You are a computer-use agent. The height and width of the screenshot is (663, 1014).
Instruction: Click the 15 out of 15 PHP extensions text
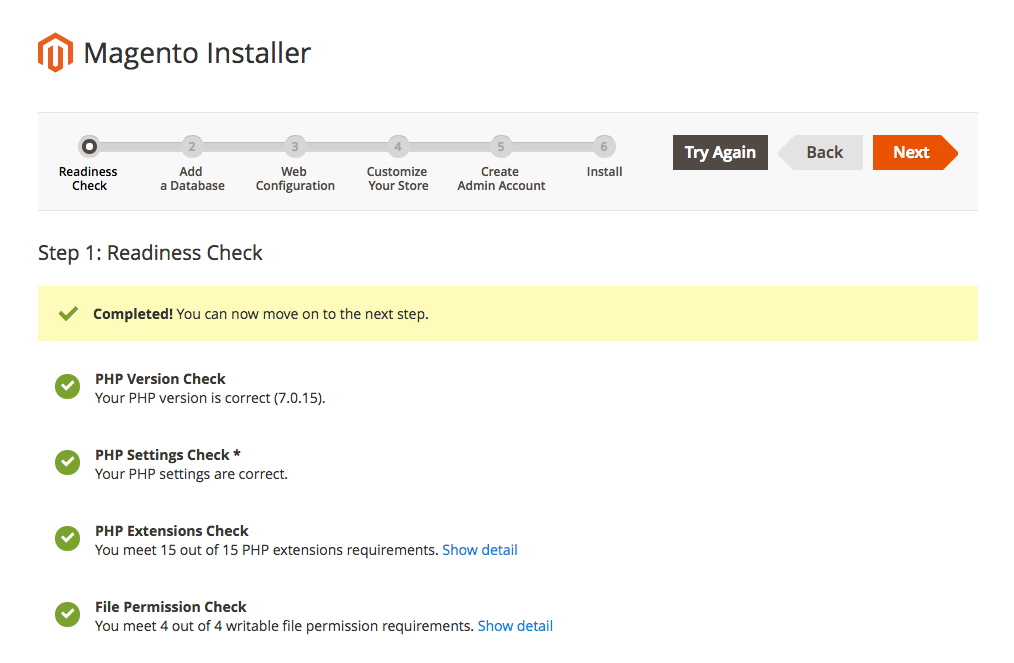[x=266, y=550]
